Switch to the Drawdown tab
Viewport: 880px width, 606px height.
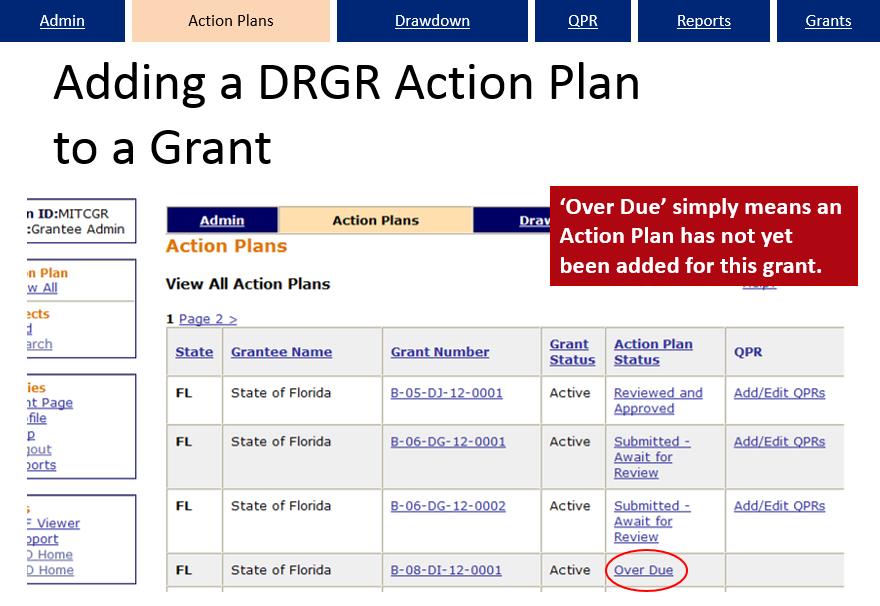click(432, 20)
